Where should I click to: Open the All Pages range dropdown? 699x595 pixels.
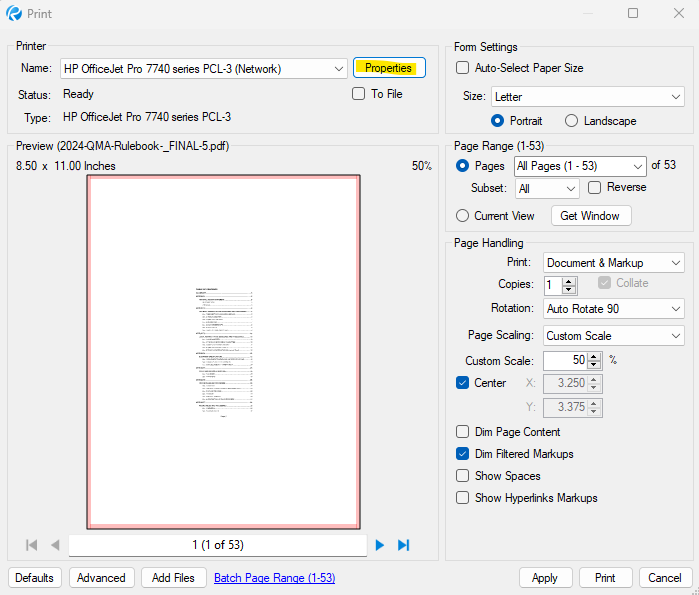tap(580, 166)
